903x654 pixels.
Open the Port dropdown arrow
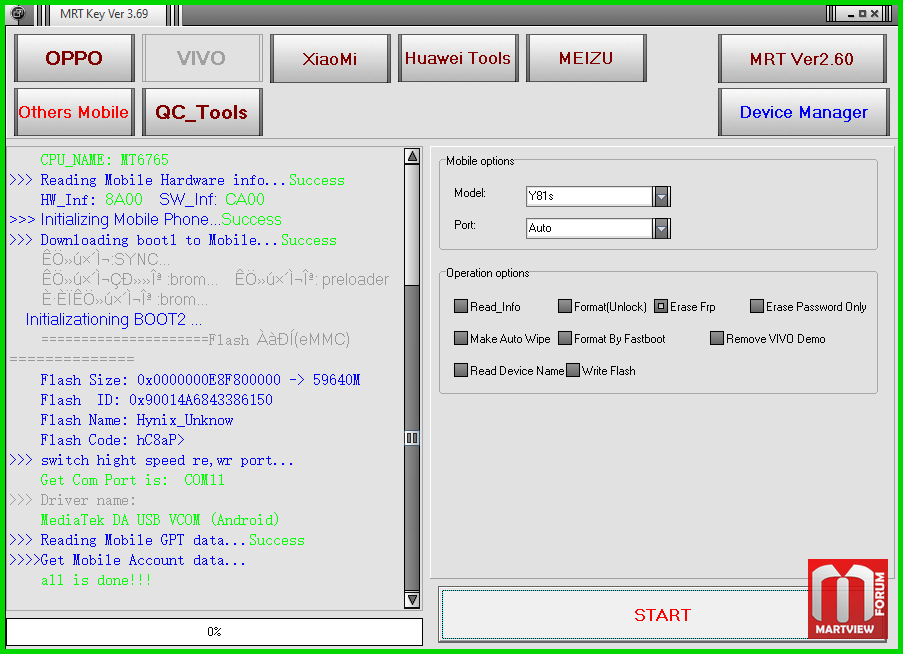(x=661, y=228)
